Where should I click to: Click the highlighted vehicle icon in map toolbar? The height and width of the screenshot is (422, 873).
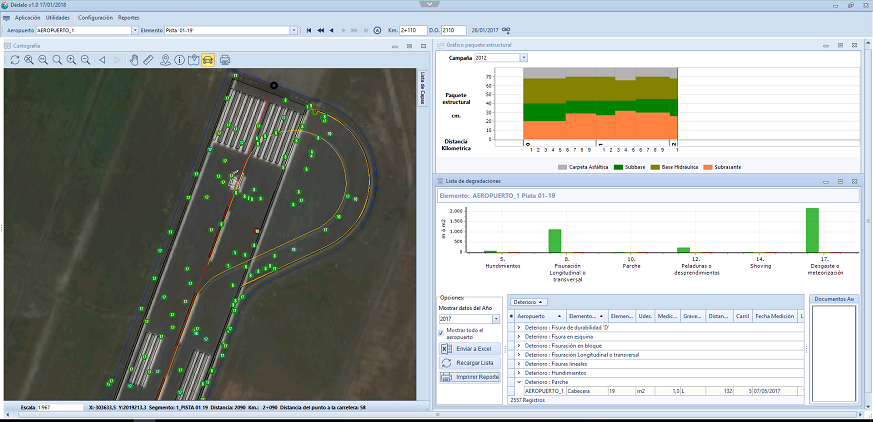point(208,60)
